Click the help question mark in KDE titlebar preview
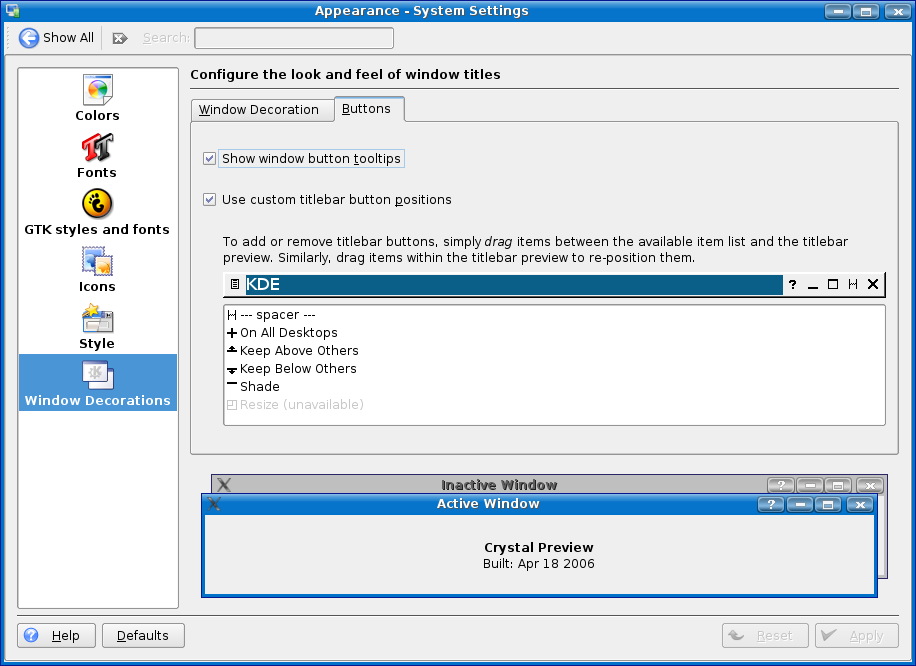The width and height of the screenshot is (916, 666). [x=792, y=285]
